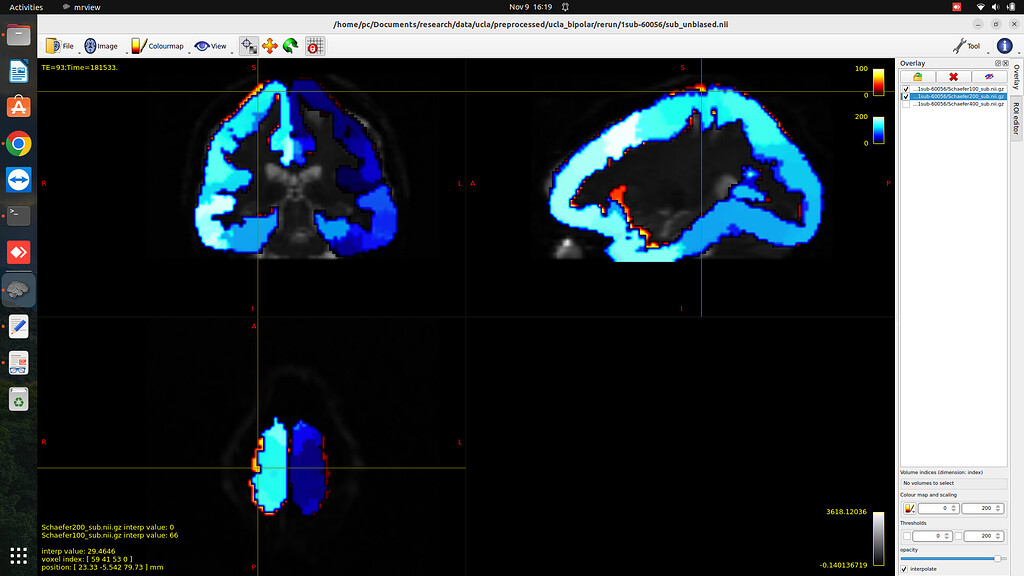This screenshot has width=1024, height=576.
Task: Select the green rotate arrow tool
Action: tap(290, 46)
